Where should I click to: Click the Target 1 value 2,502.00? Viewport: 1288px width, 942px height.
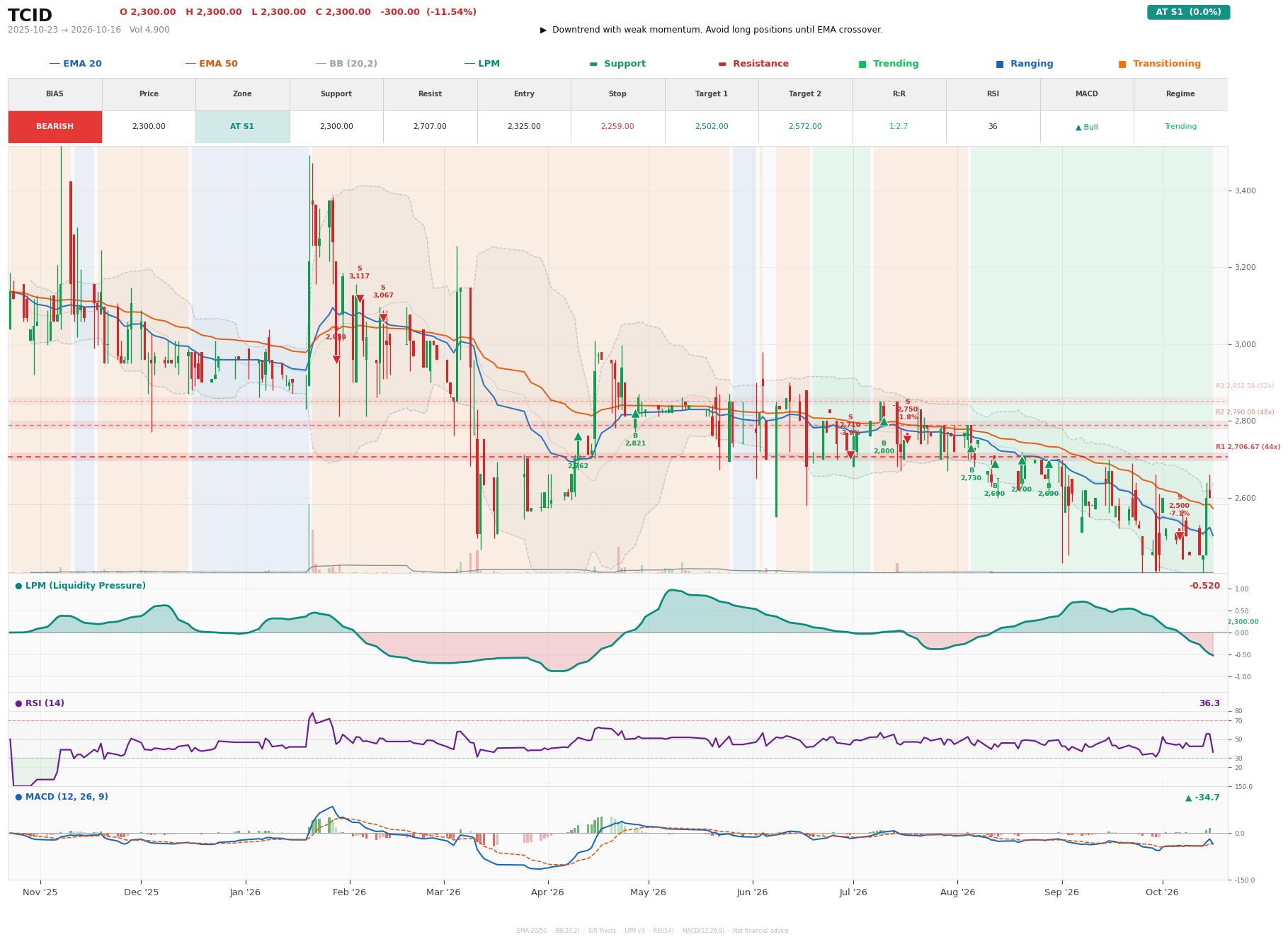tap(711, 127)
